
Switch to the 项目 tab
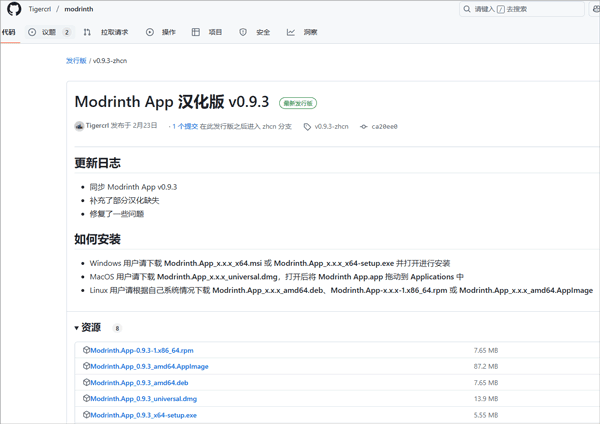point(215,32)
